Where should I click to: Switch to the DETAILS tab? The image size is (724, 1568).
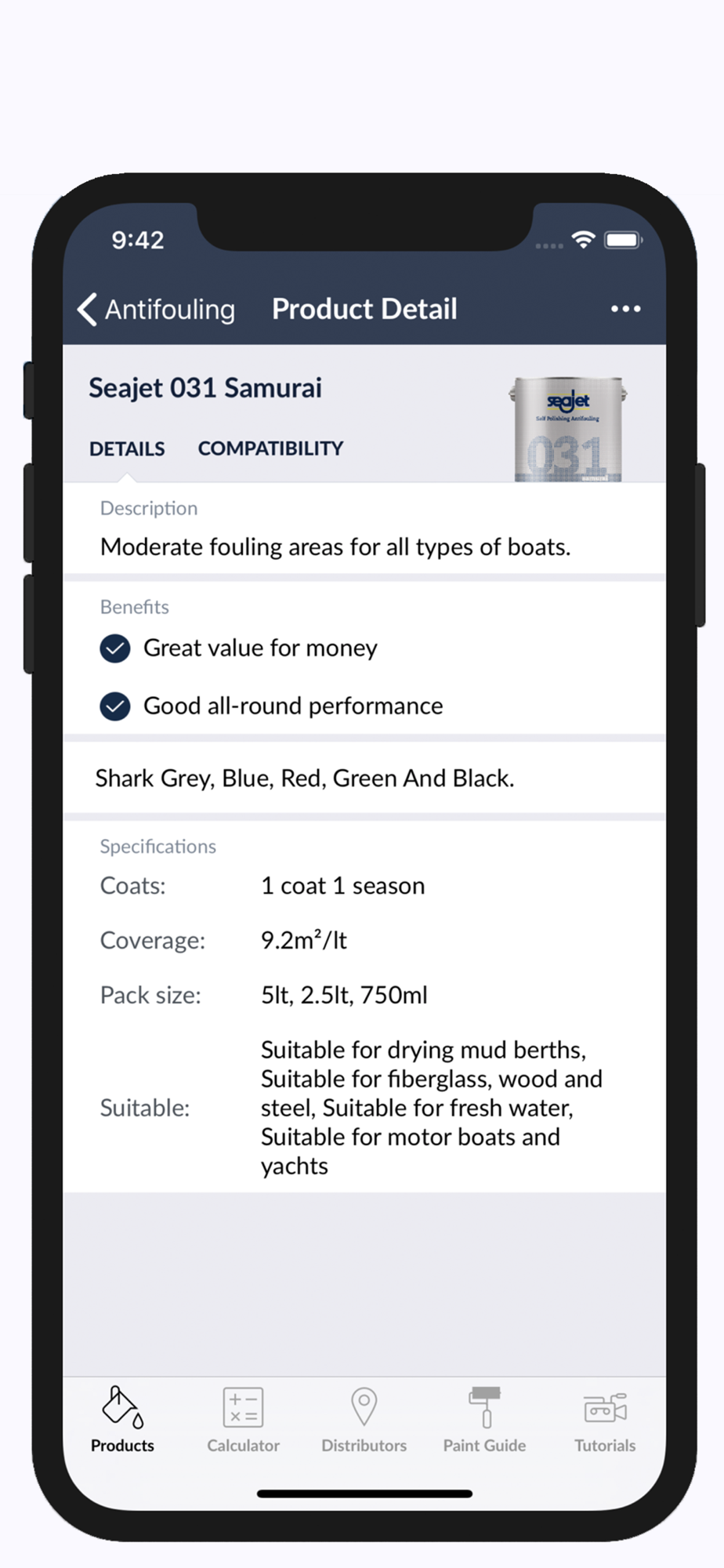127,448
